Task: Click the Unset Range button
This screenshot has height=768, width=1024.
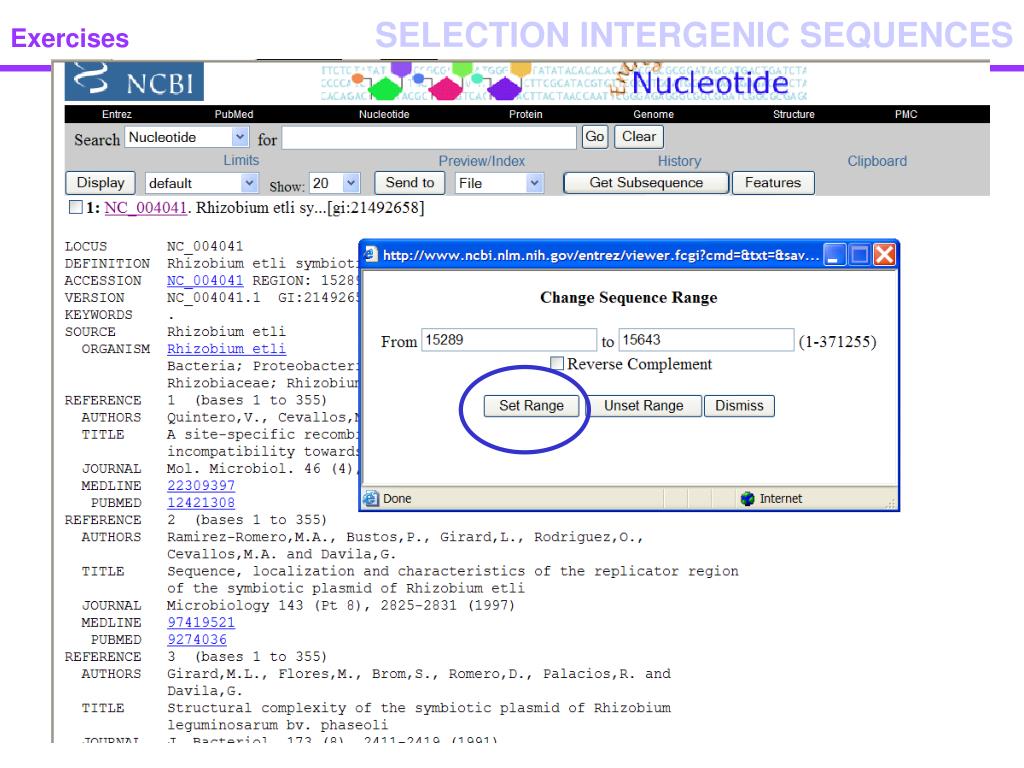Action: pyautogui.click(x=643, y=406)
